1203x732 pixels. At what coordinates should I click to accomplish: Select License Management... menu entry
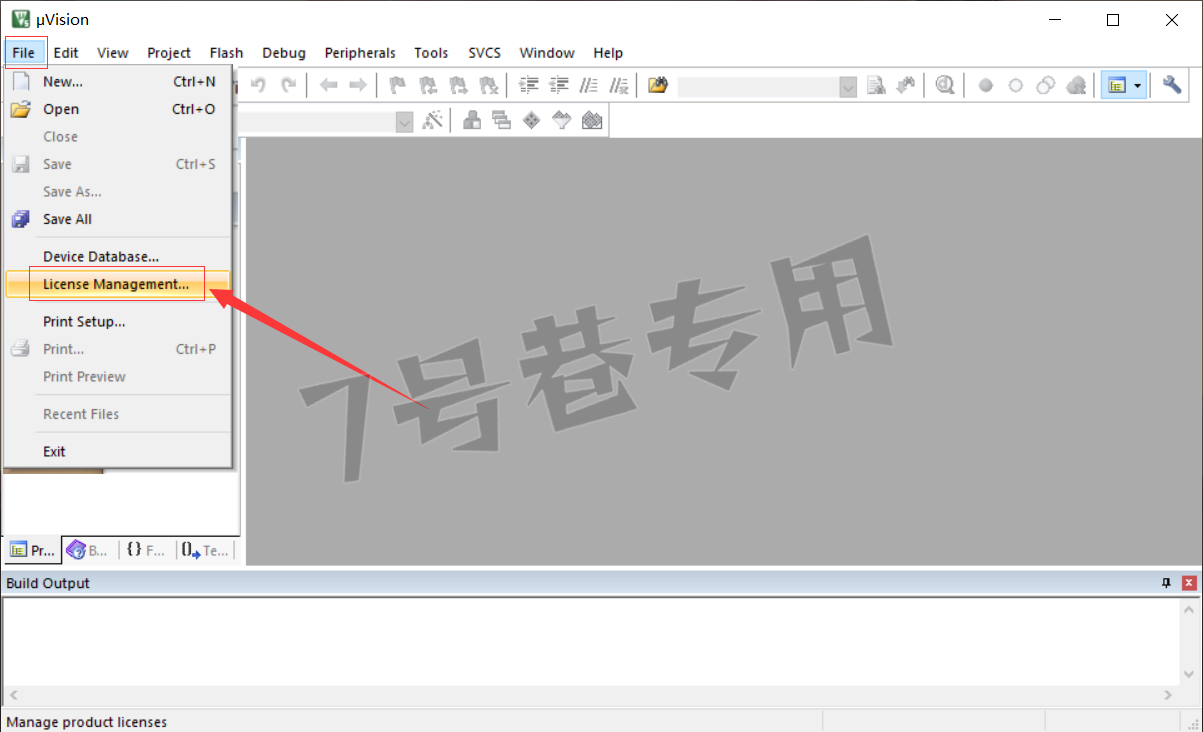tap(118, 284)
